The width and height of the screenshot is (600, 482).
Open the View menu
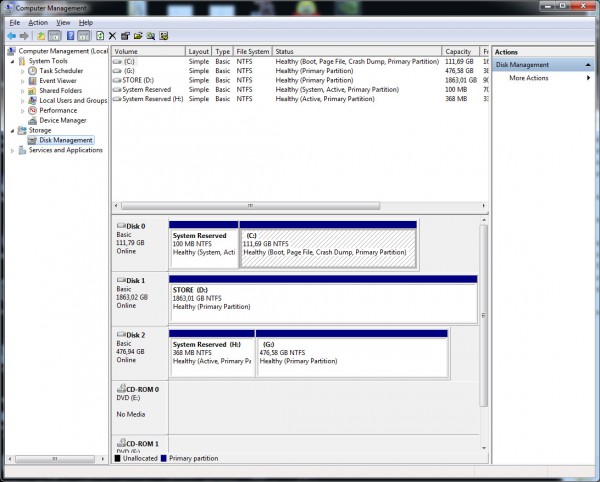(63, 23)
